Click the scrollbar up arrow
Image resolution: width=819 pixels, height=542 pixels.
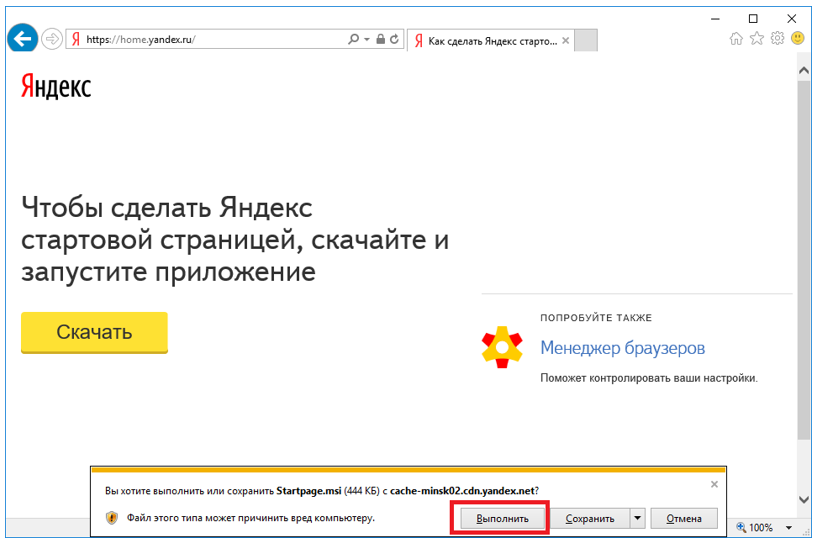click(x=804, y=70)
